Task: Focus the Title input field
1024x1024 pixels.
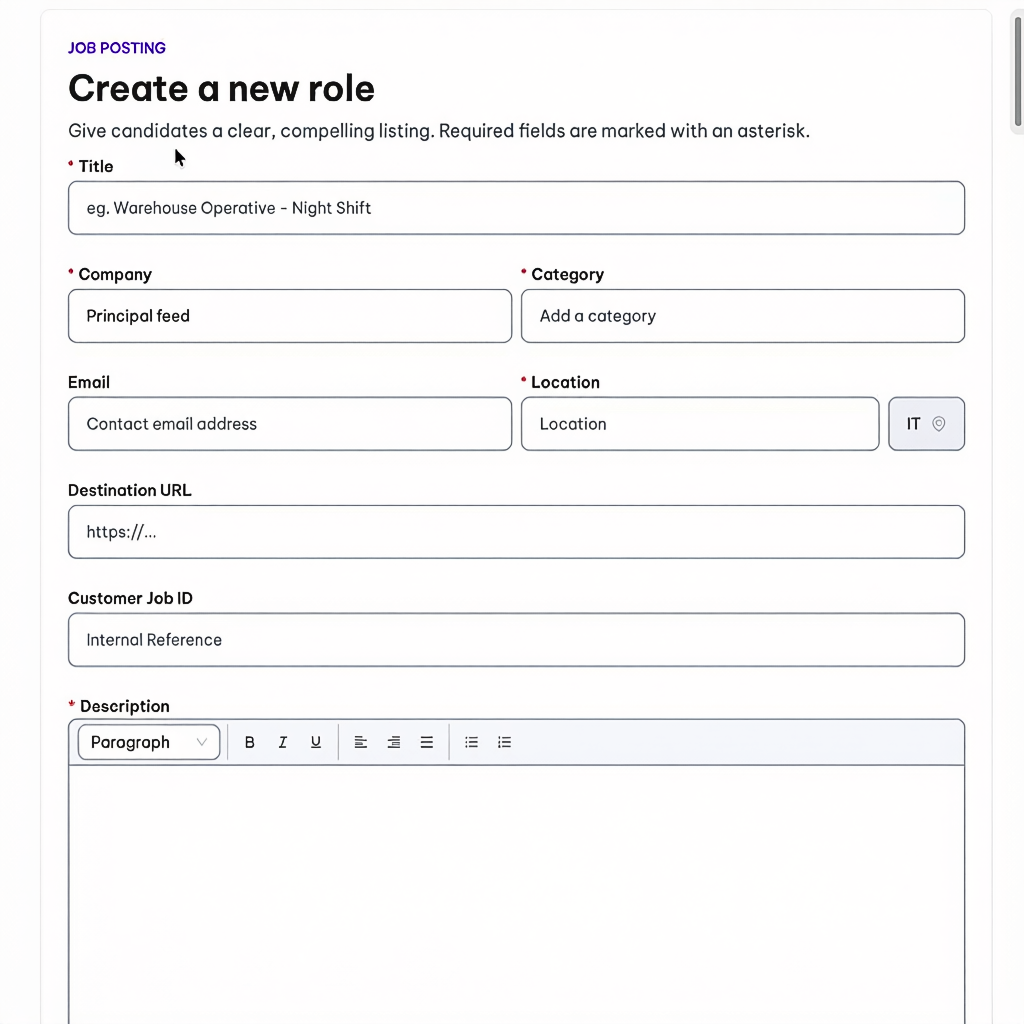Action: coord(516,208)
